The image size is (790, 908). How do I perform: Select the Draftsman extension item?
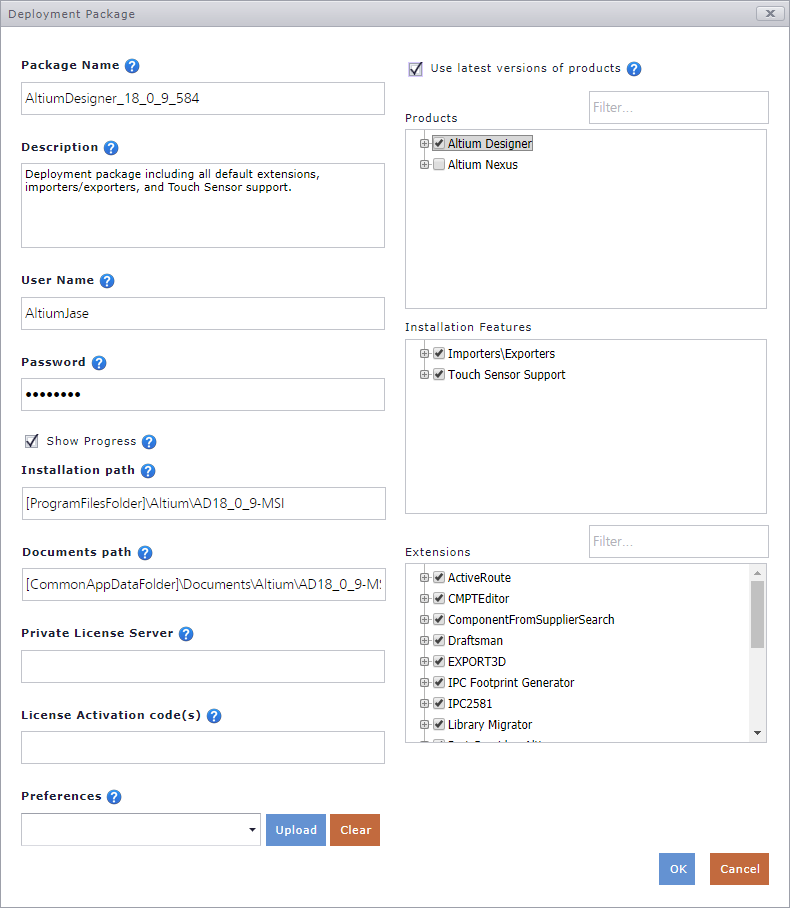[475, 641]
